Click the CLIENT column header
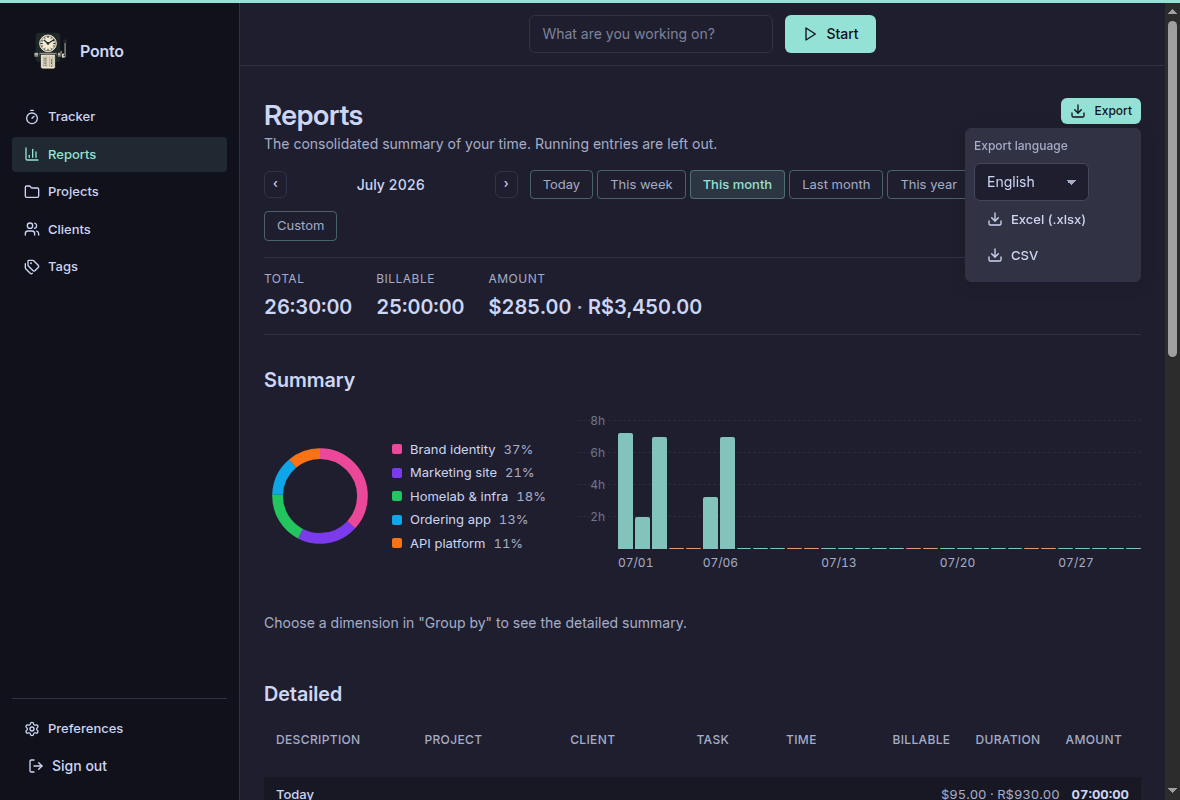 click(x=592, y=740)
